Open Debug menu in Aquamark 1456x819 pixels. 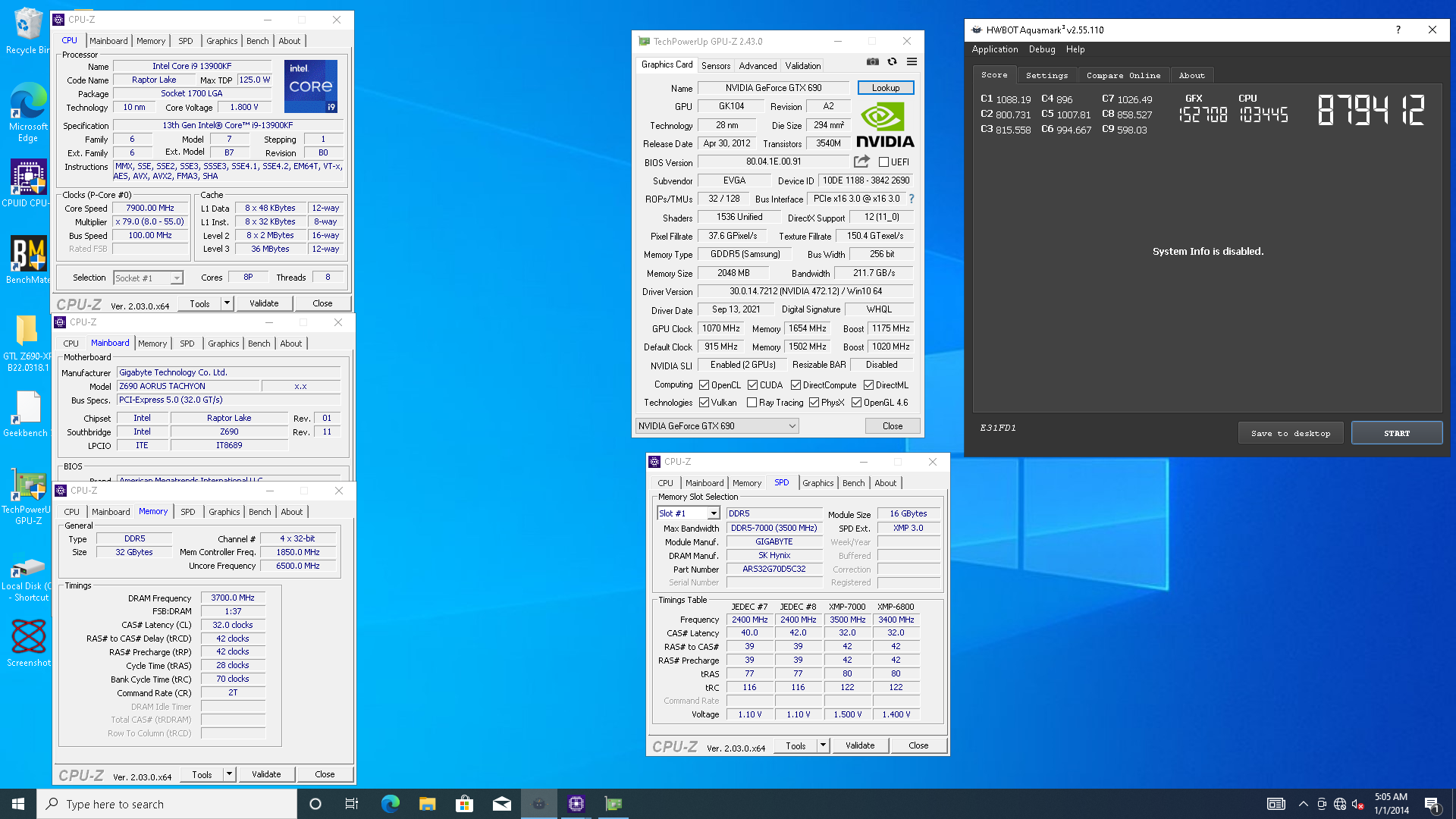pyautogui.click(x=1042, y=49)
